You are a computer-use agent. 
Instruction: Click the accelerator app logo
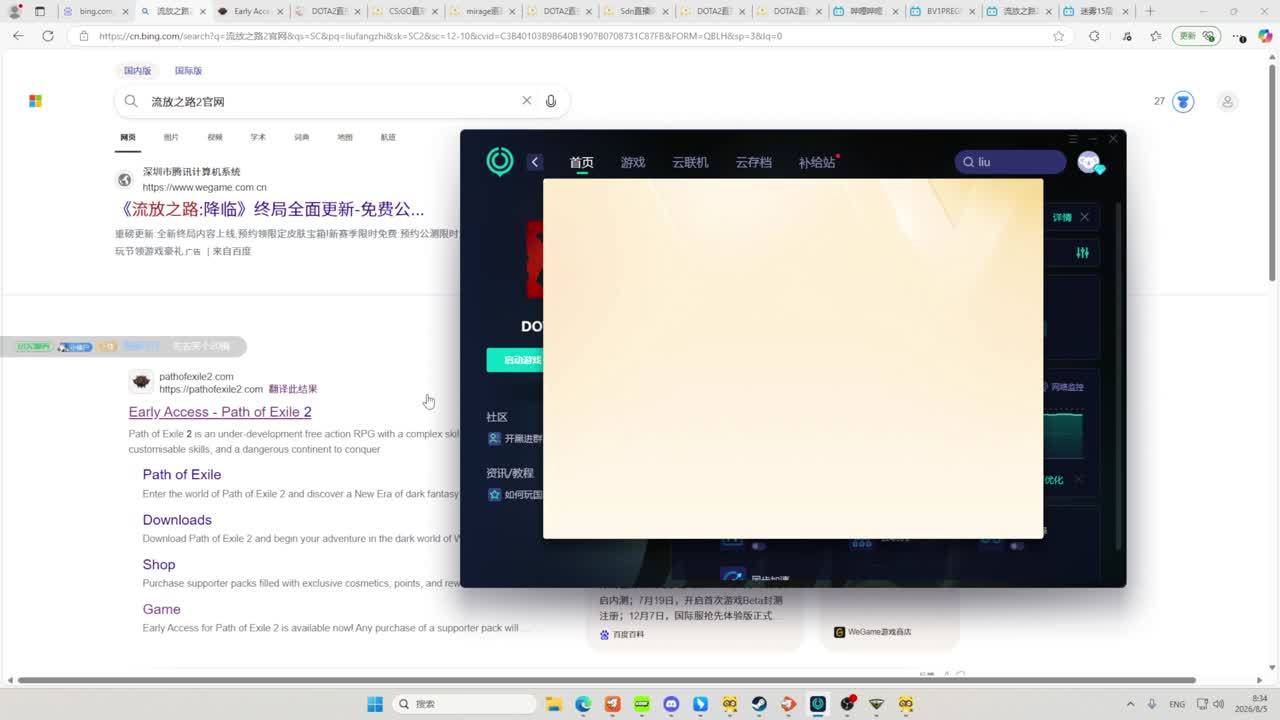pos(500,162)
